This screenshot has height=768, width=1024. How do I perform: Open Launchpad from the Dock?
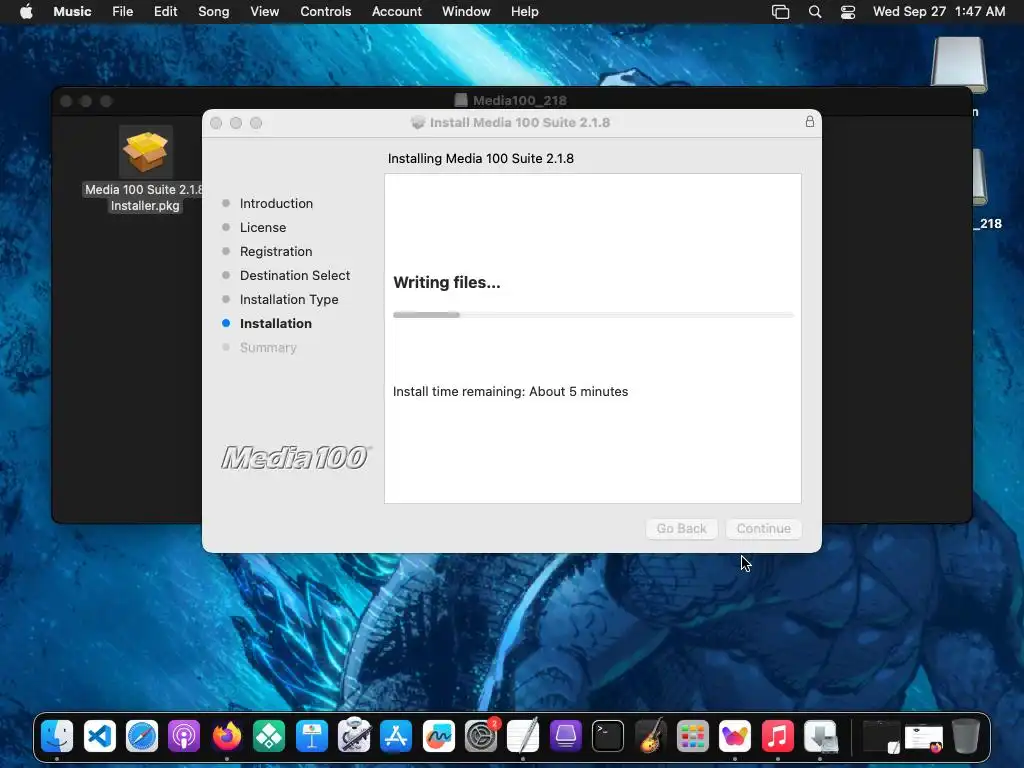coord(693,737)
